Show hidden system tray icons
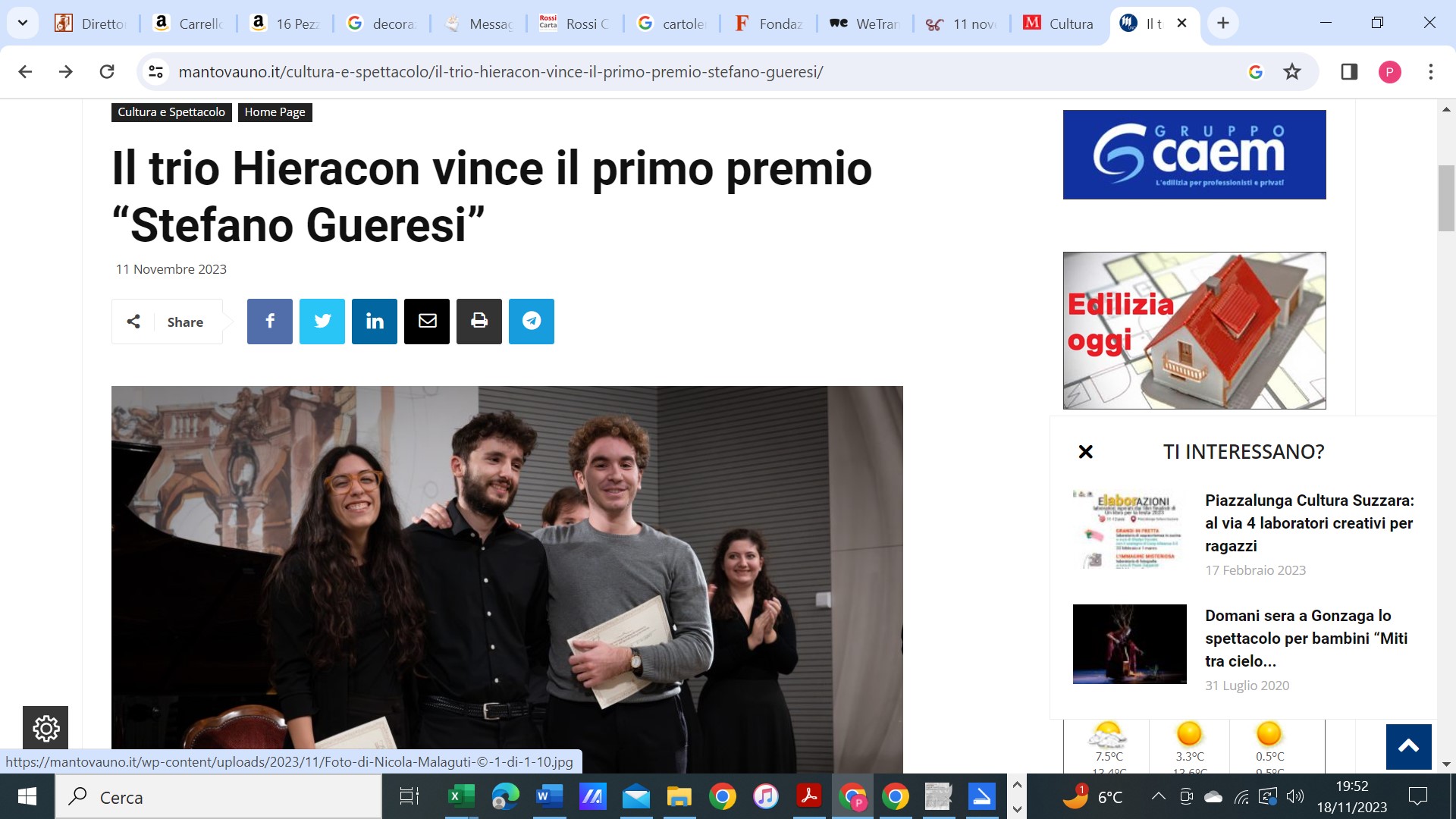This screenshot has width=1456, height=819. click(x=1158, y=796)
